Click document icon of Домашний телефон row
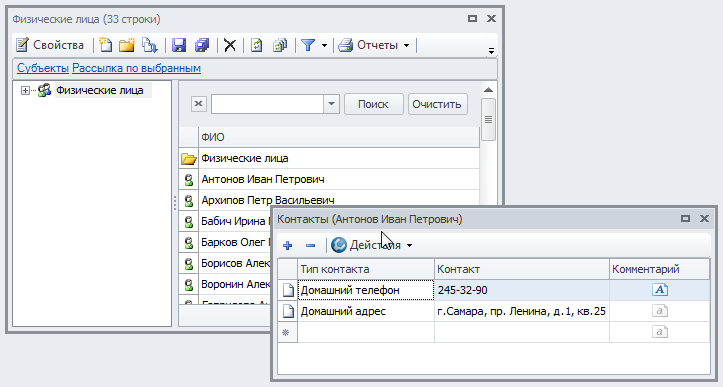 coord(288,290)
